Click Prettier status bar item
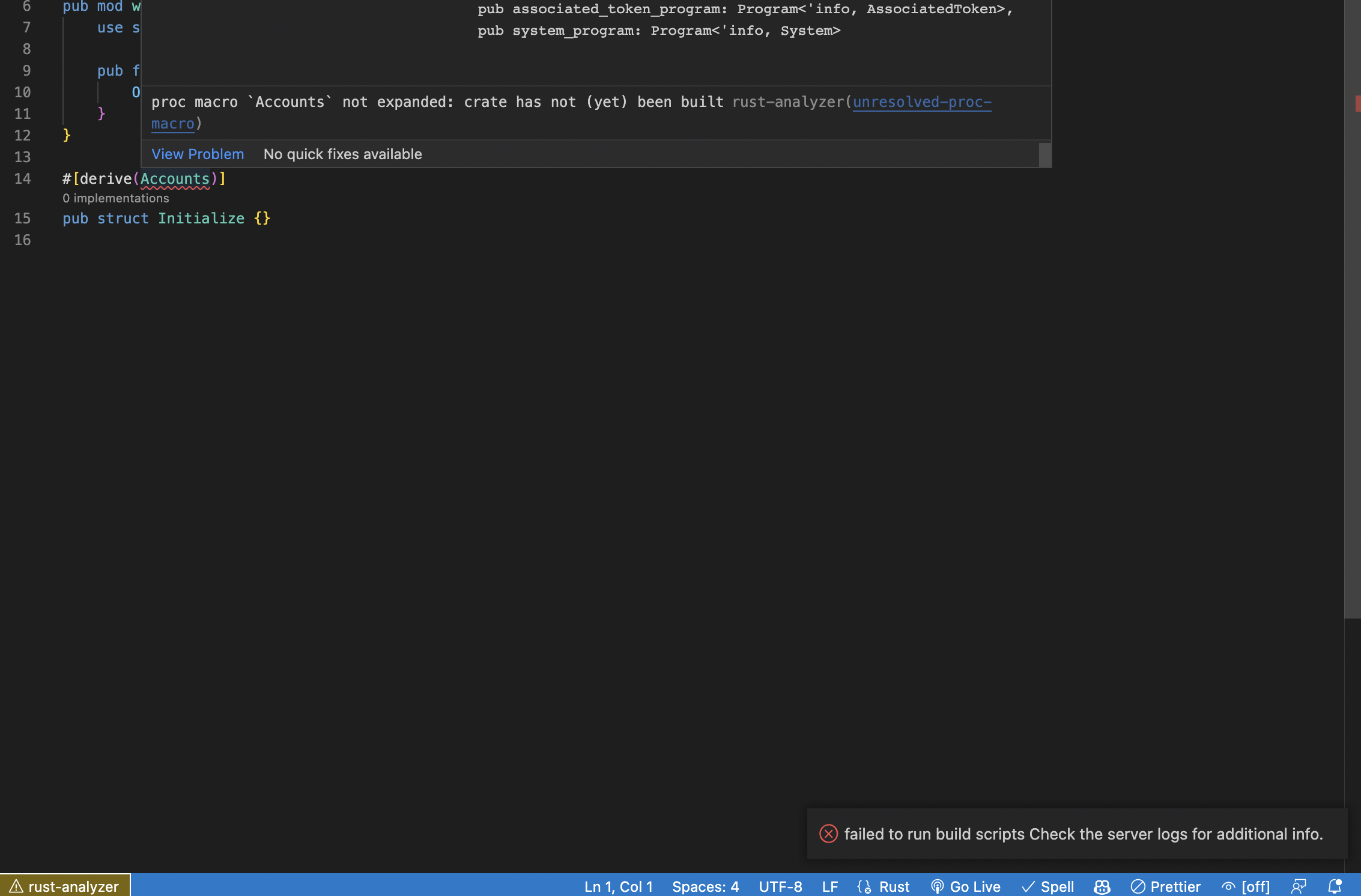 pyautogui.click(x=1165, y=886)
